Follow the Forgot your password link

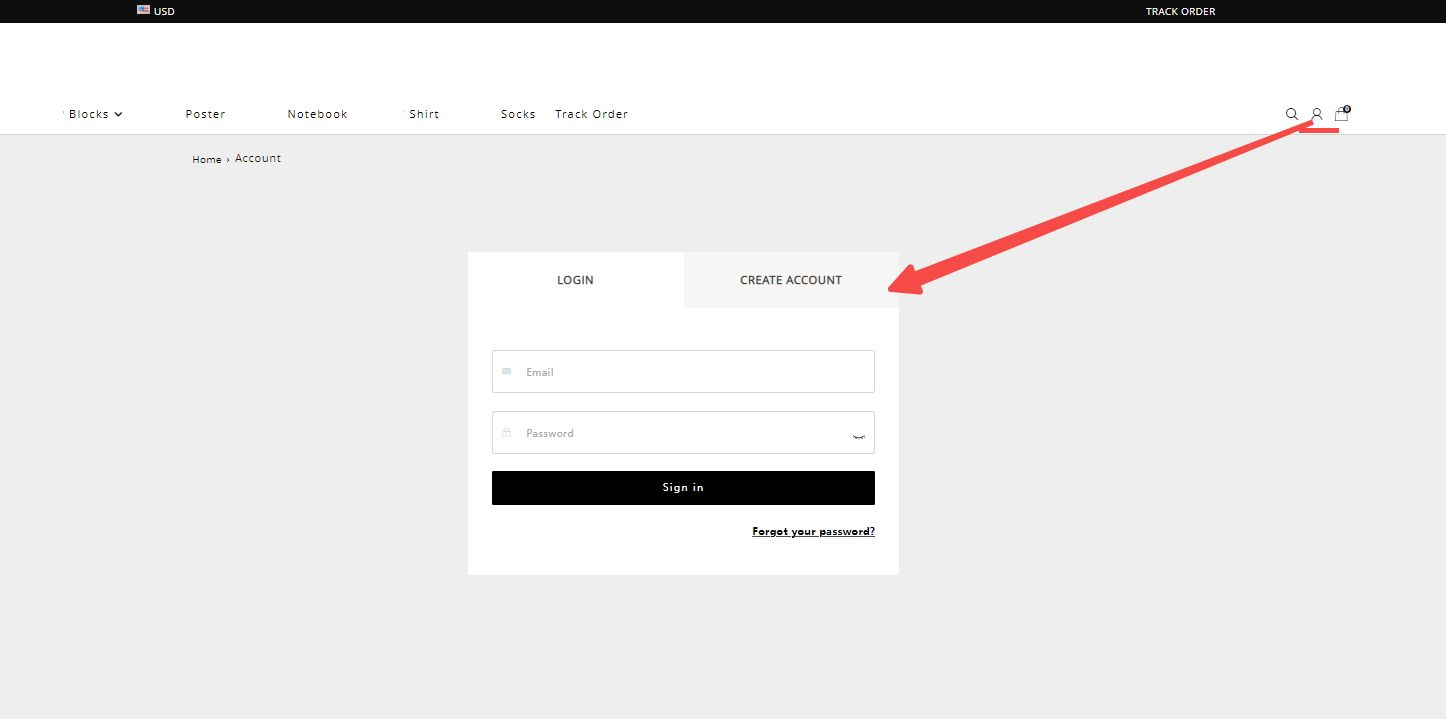click(x=813, y=532)
